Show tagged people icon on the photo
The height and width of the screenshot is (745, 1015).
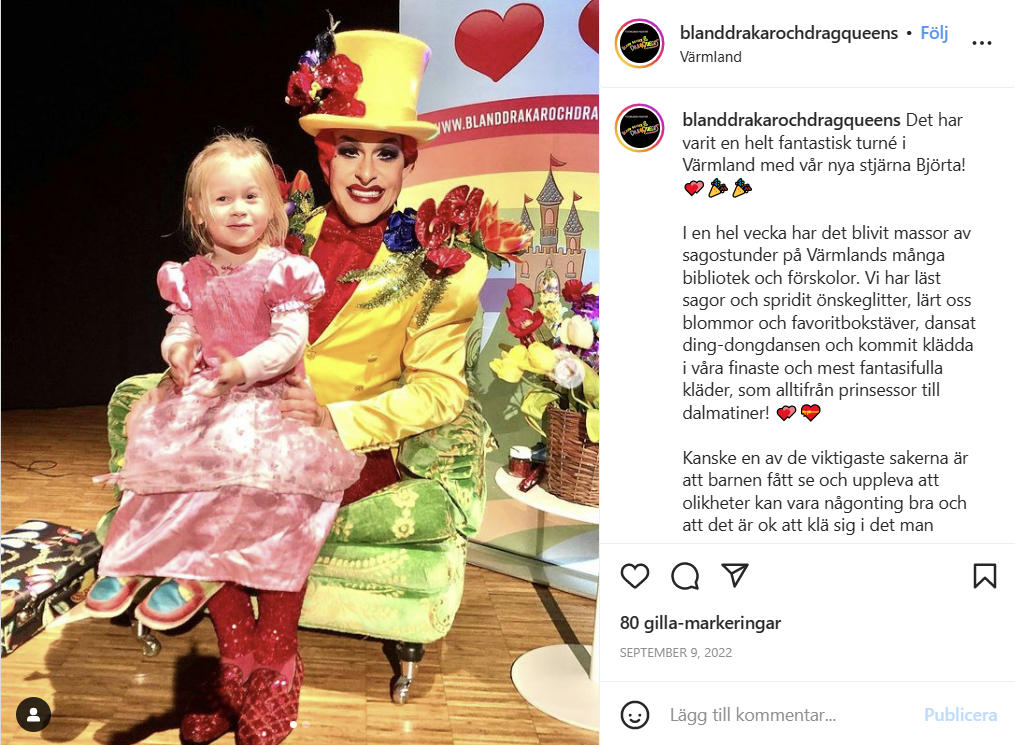coord(34,715)
